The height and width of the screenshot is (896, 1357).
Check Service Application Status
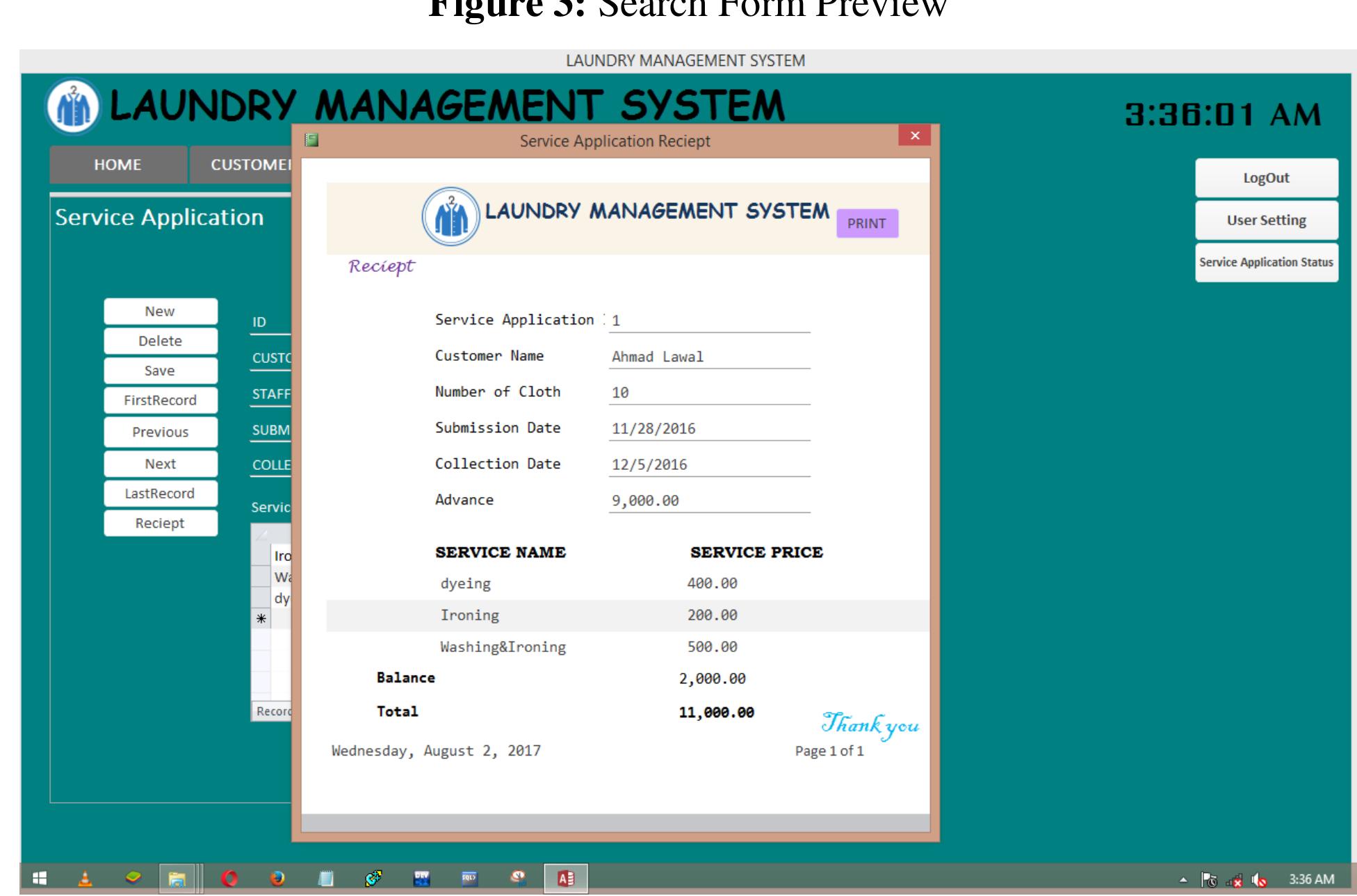pyautogui.click(x=1266, y=263)
